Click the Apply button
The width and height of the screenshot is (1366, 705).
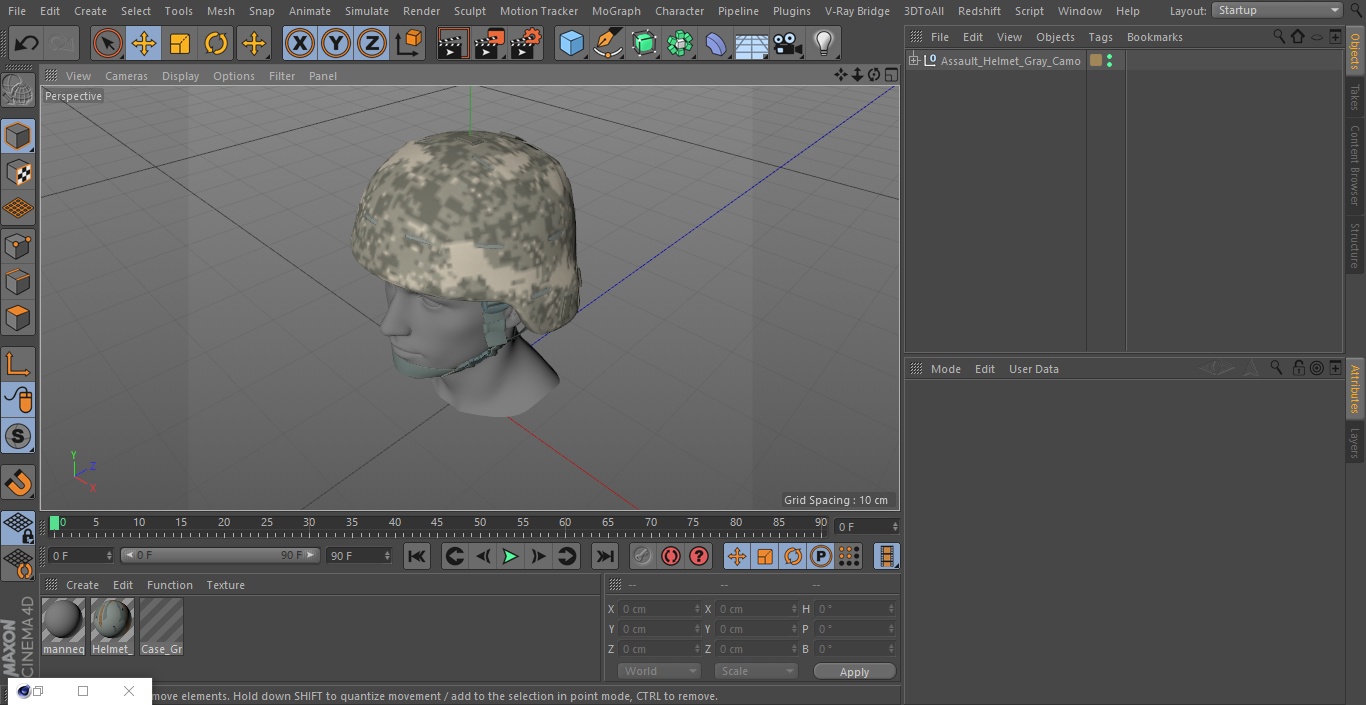click(x=854, y=672)
